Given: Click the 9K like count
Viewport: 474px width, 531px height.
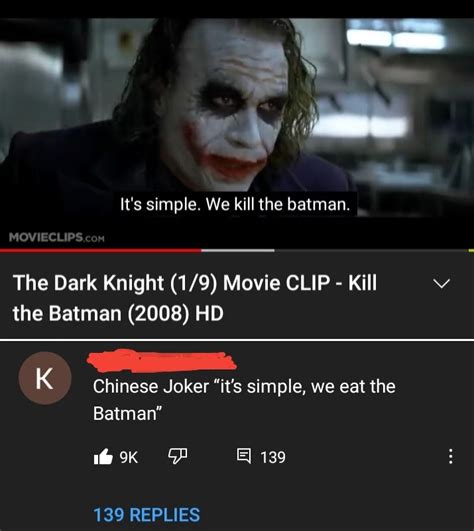Looking at the screenshot, I should [x=129, y=457].
